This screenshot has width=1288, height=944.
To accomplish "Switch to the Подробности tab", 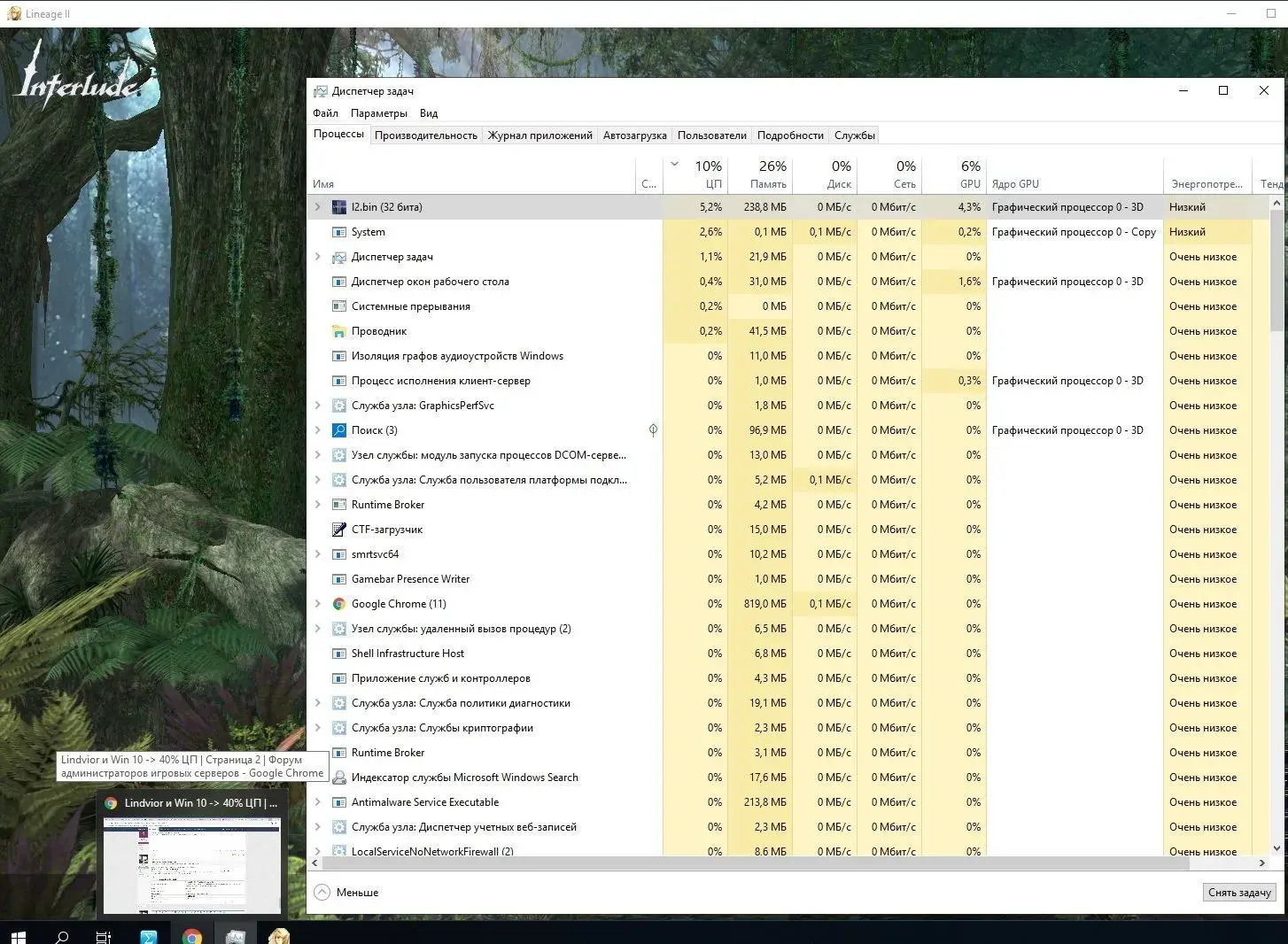I will coord(791,135).
